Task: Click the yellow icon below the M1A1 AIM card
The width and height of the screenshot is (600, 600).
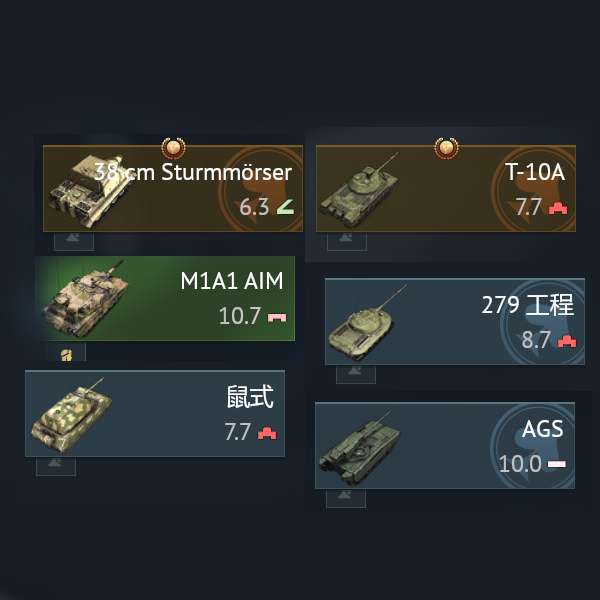Action: (66, 355)
